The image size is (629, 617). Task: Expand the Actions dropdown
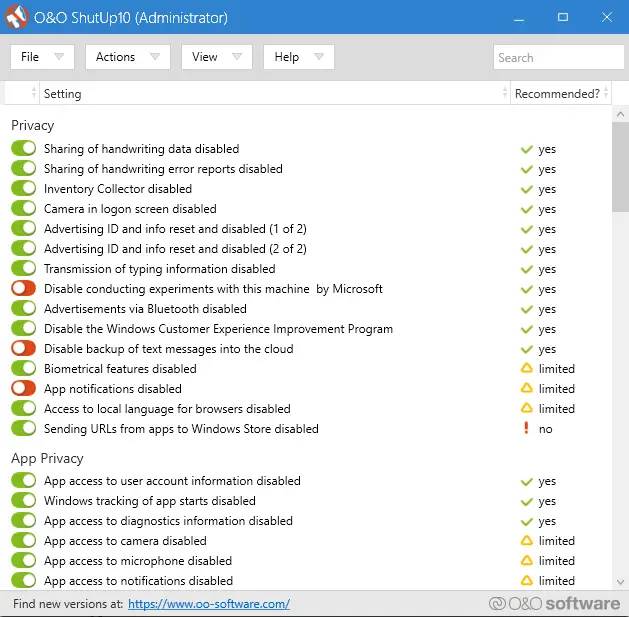click(127, 57)
